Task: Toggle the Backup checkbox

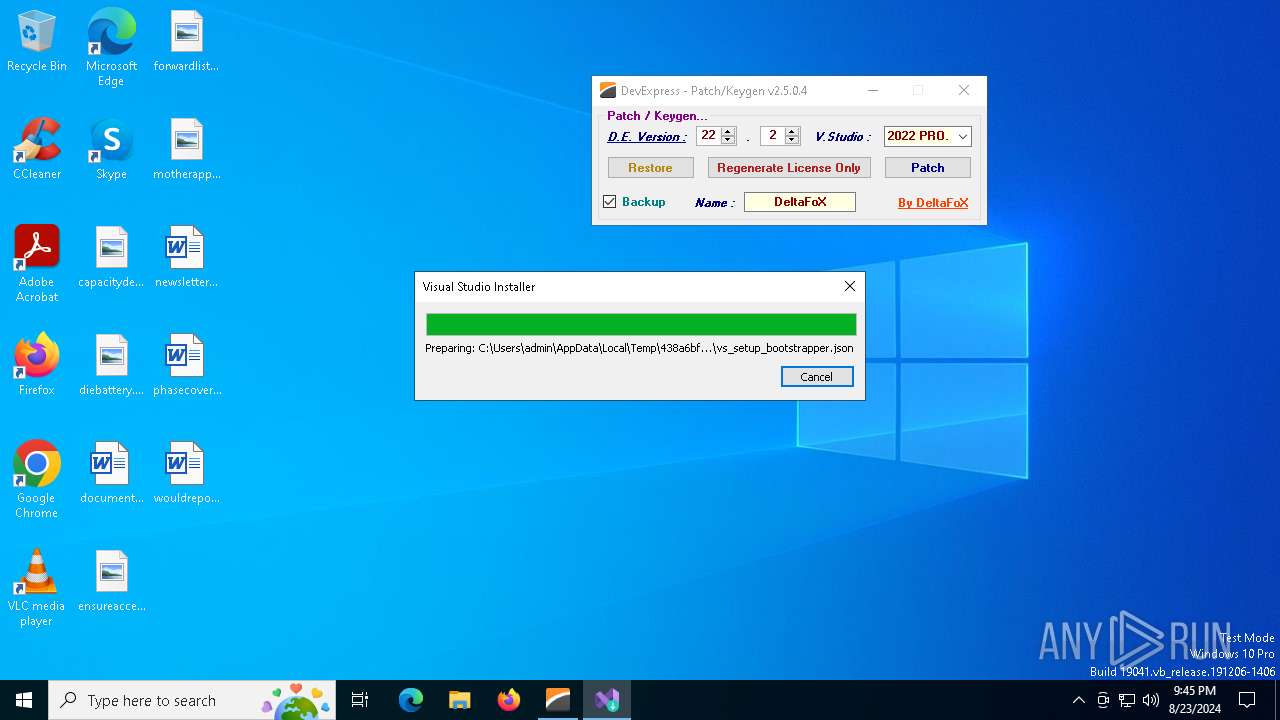Action: pyautogui.click(x=609, y=202)
